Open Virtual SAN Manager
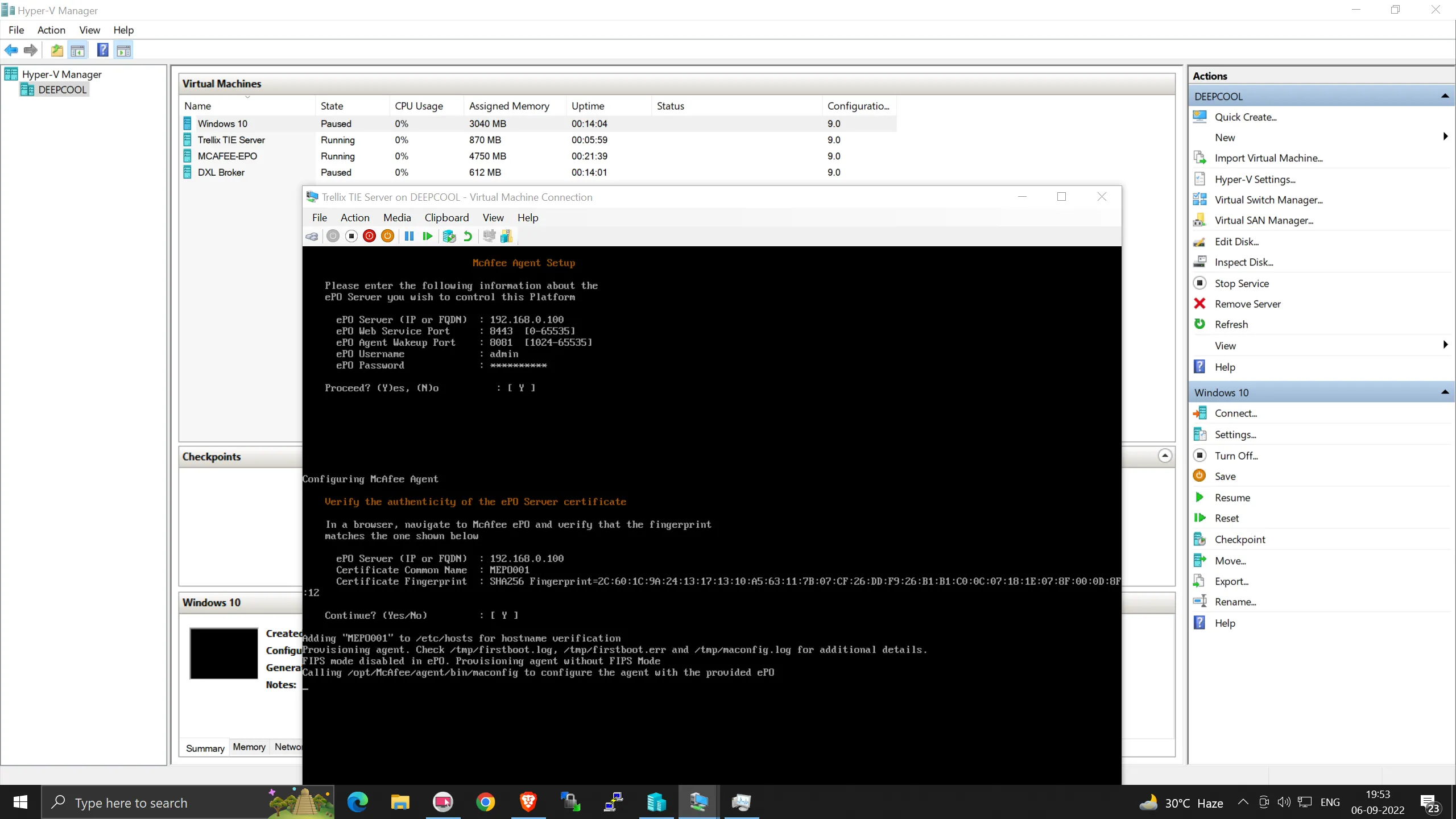The width and height of the screenshot is (1456, 819). click(1264, 220)
